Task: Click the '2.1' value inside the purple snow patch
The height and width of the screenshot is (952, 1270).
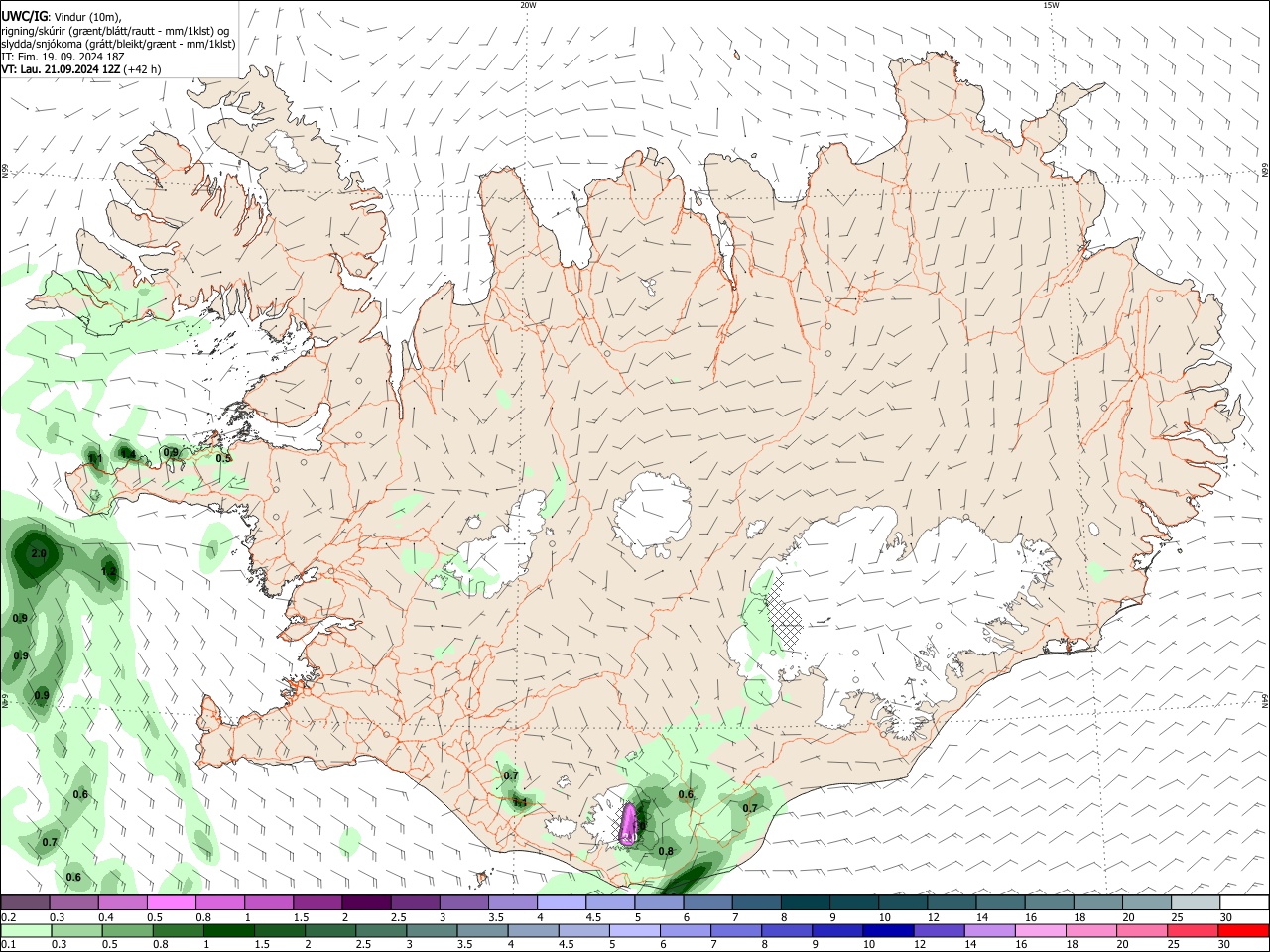Action: pyautogui.click(x=628, y=838)
